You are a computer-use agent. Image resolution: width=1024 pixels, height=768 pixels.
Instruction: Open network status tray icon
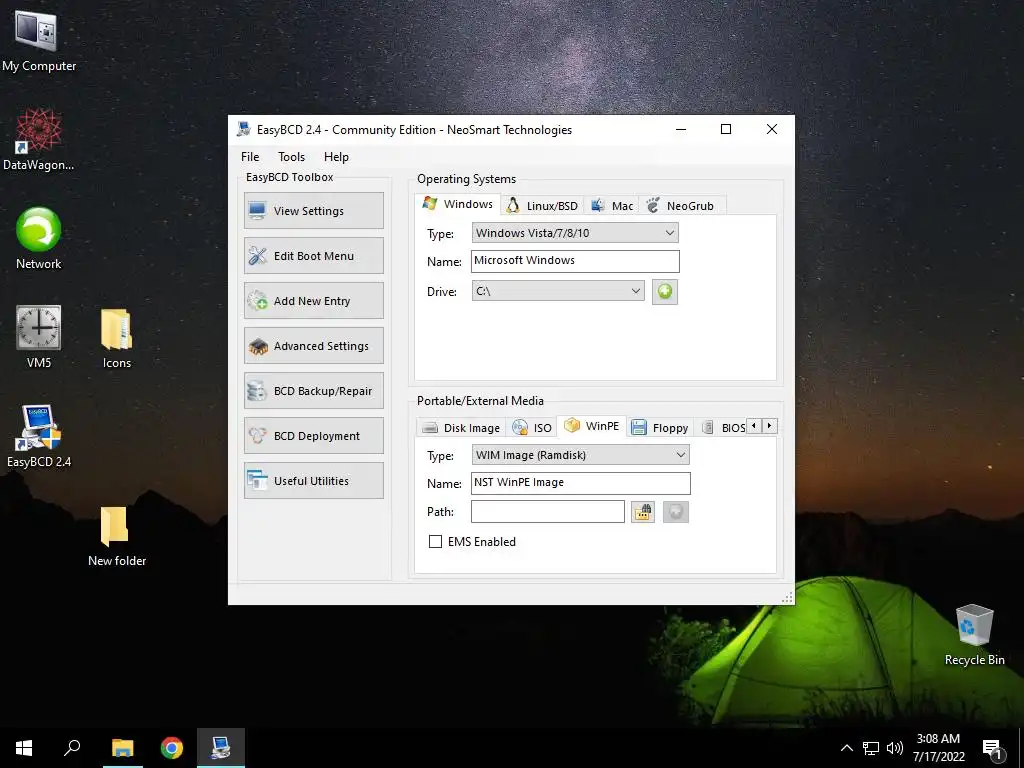coord(871,748)
